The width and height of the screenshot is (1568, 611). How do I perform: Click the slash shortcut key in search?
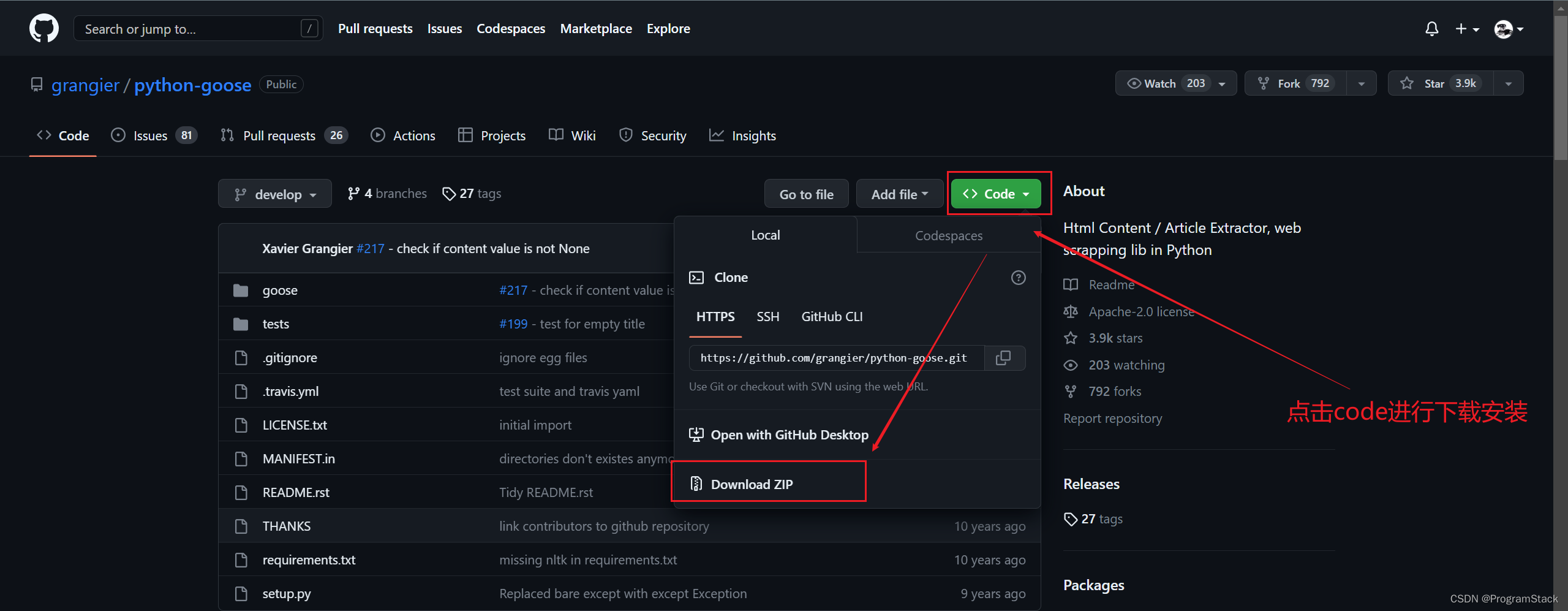click(x=310, y=29)
